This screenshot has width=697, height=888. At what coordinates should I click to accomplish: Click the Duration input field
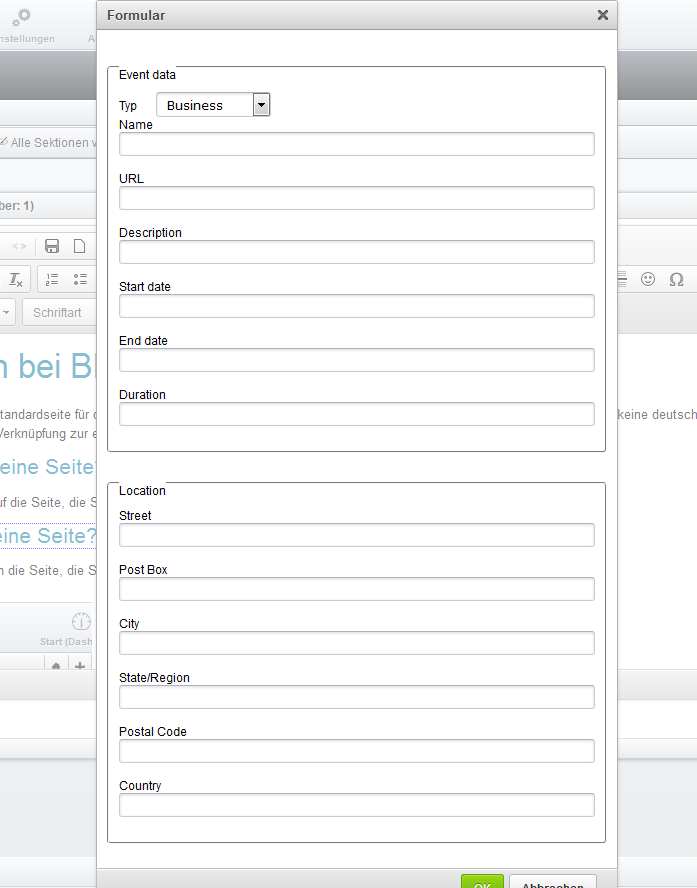point(356,414)
